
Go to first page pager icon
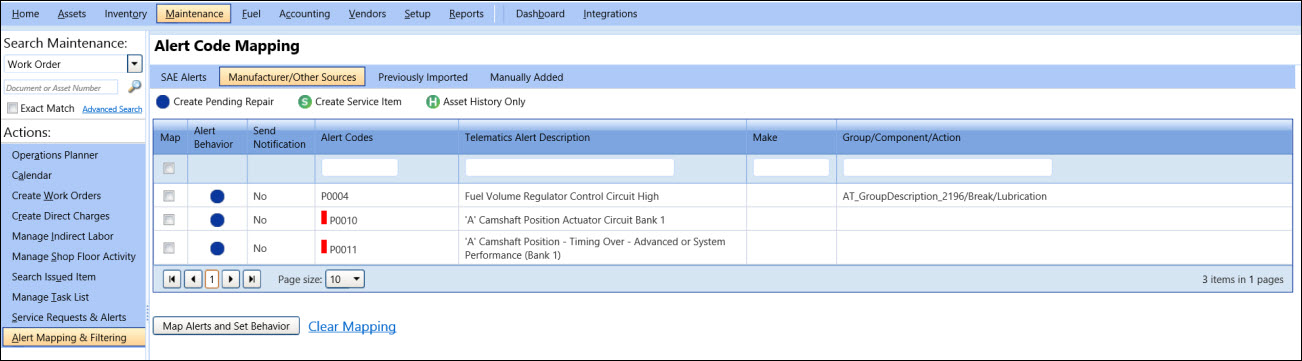(x=172, y=279)
